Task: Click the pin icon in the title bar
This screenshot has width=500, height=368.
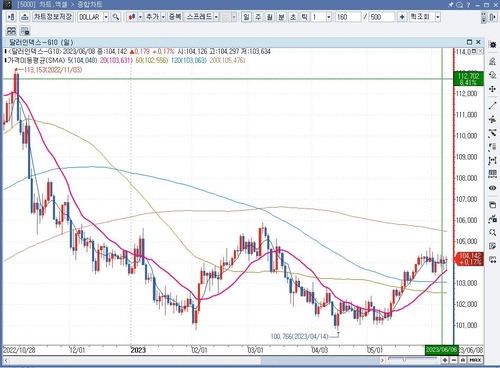Action: pos(451,5)
